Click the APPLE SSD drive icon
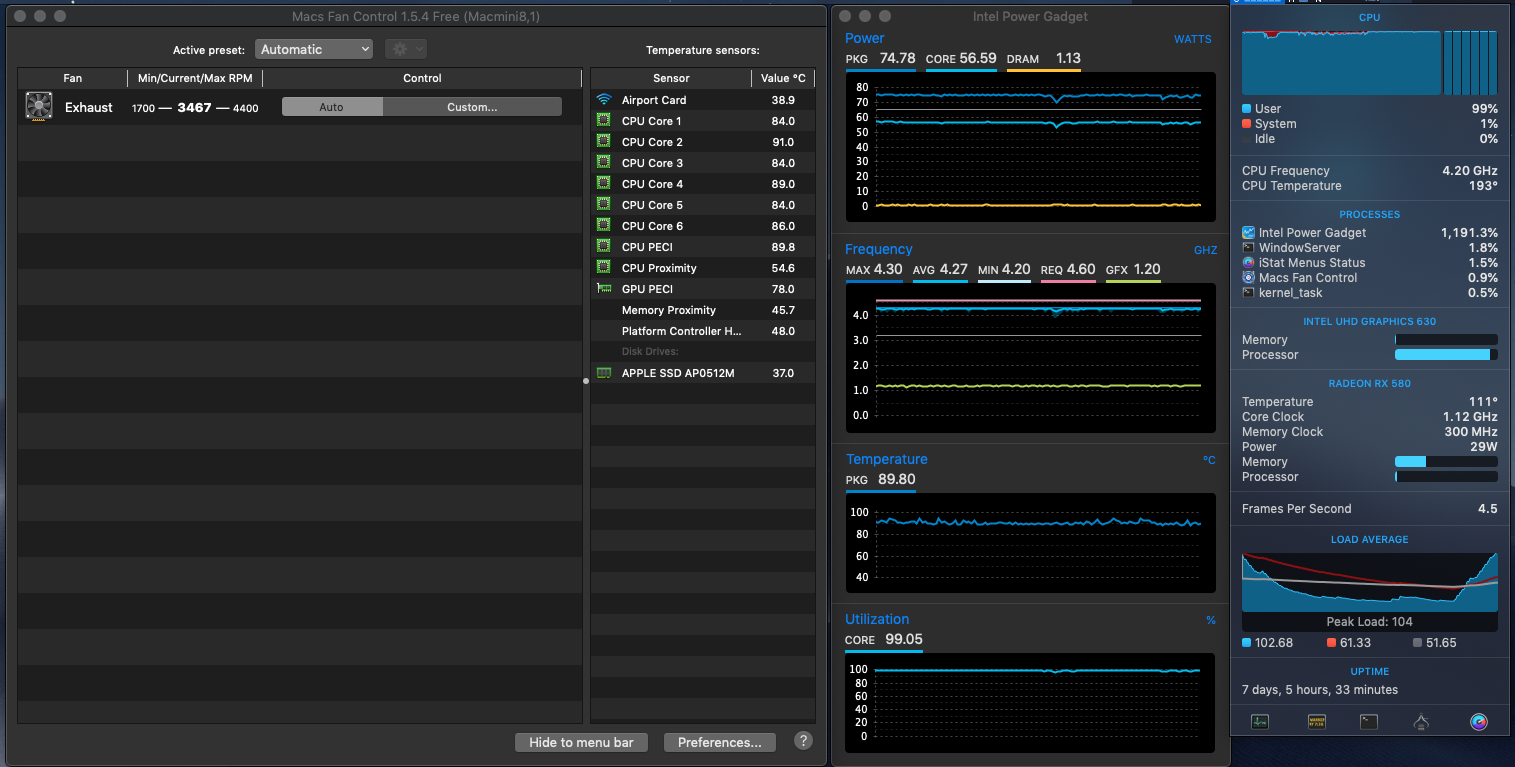Image resolution: width=1515 pixels, height=767 pixels. [x=604, y=373]
